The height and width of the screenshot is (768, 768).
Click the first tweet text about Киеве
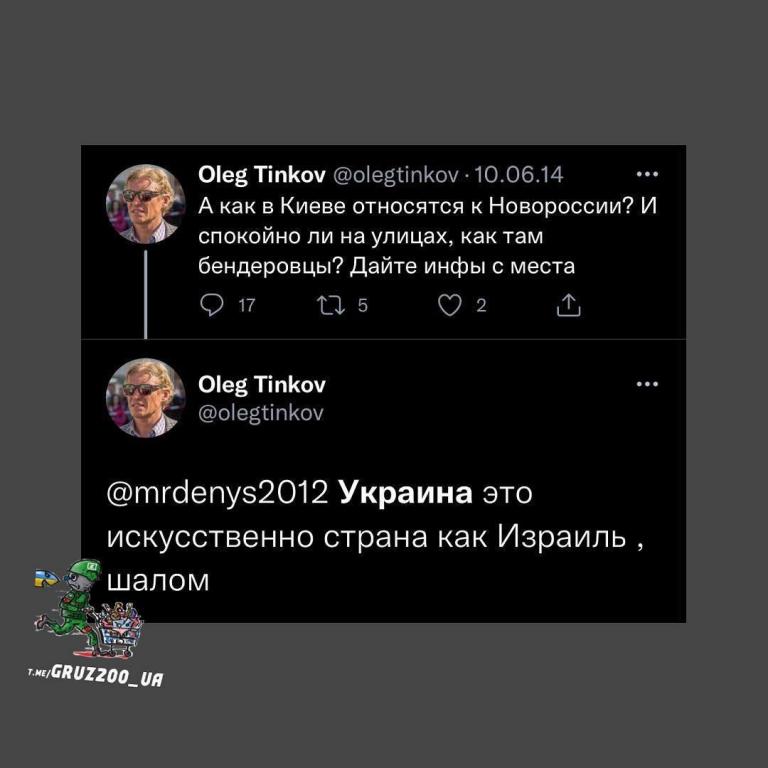pos(427,236)
